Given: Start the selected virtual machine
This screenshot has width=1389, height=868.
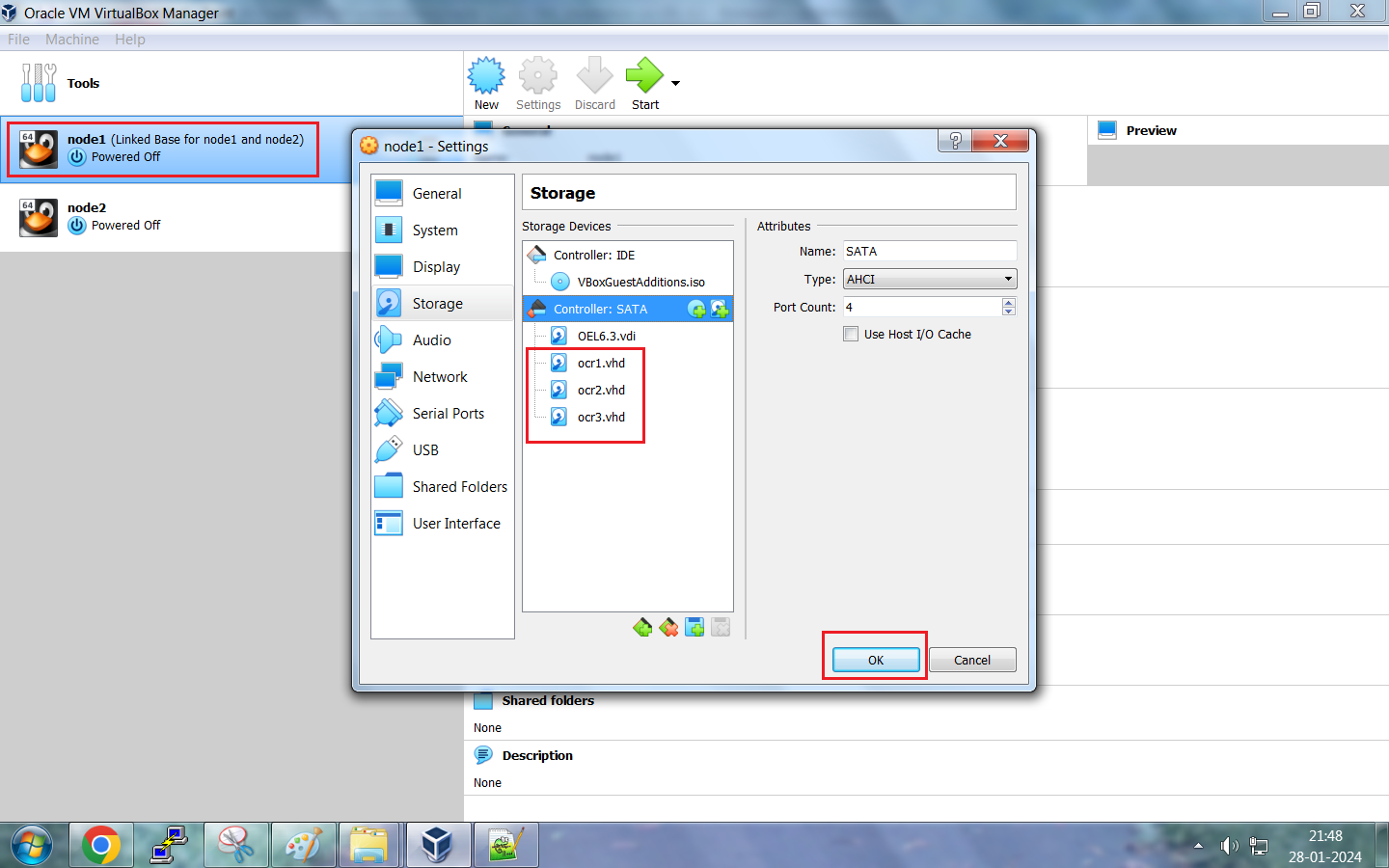Looking at the screenshot, I should pyautogui.click(x=645, y=84).
